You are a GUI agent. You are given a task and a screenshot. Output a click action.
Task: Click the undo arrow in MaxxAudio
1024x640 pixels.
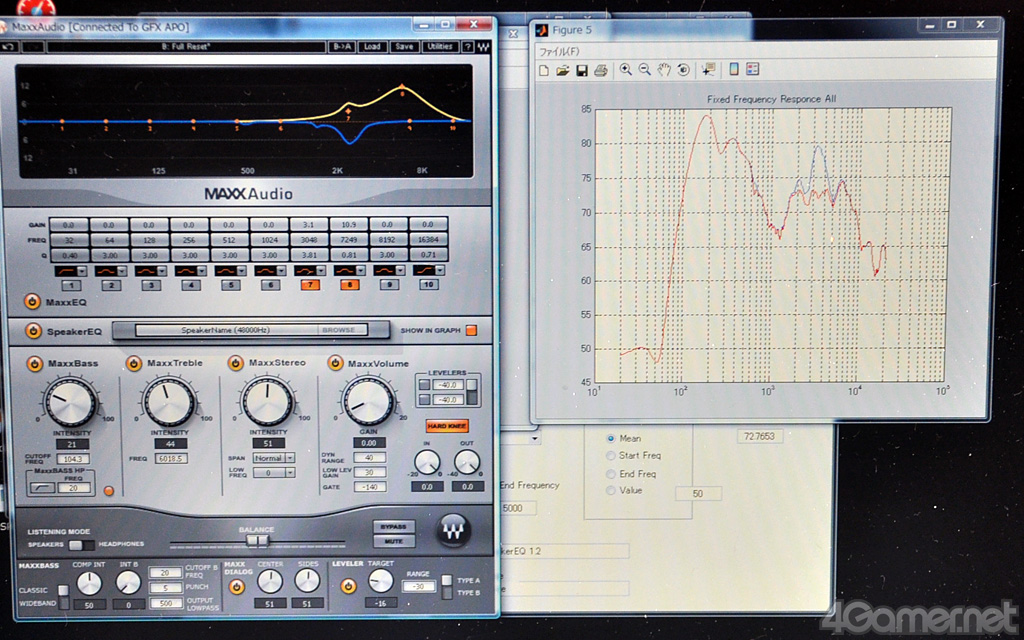[x=9, y=46]
